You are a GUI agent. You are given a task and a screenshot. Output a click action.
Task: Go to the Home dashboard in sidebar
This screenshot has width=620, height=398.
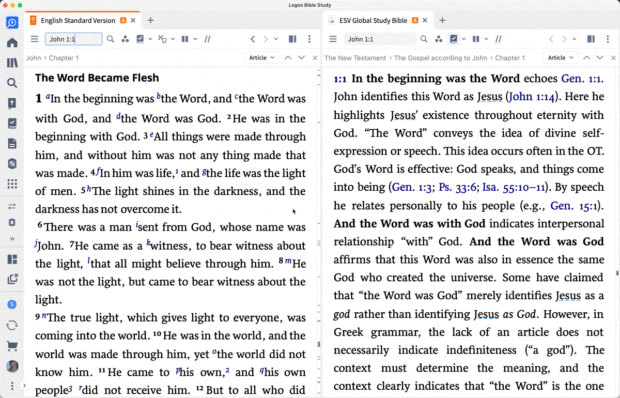click(12, 42)
